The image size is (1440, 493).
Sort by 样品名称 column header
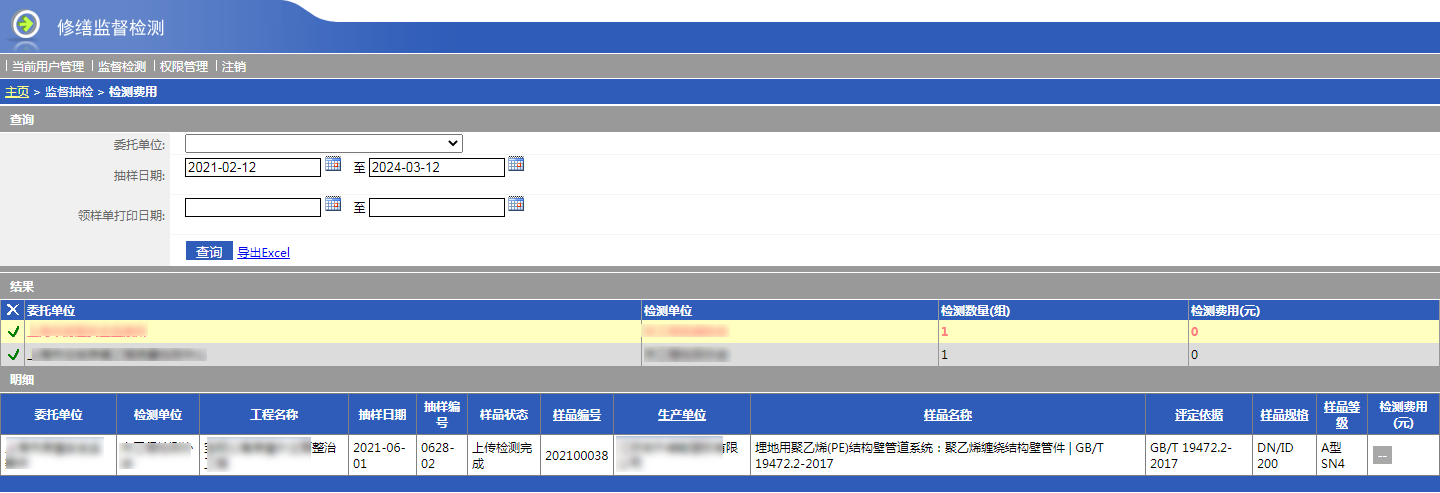tap(947, 415)
